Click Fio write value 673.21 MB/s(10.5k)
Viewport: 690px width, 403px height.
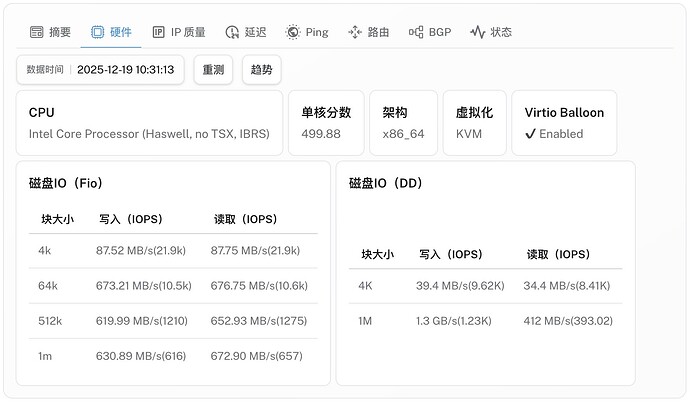144,286
